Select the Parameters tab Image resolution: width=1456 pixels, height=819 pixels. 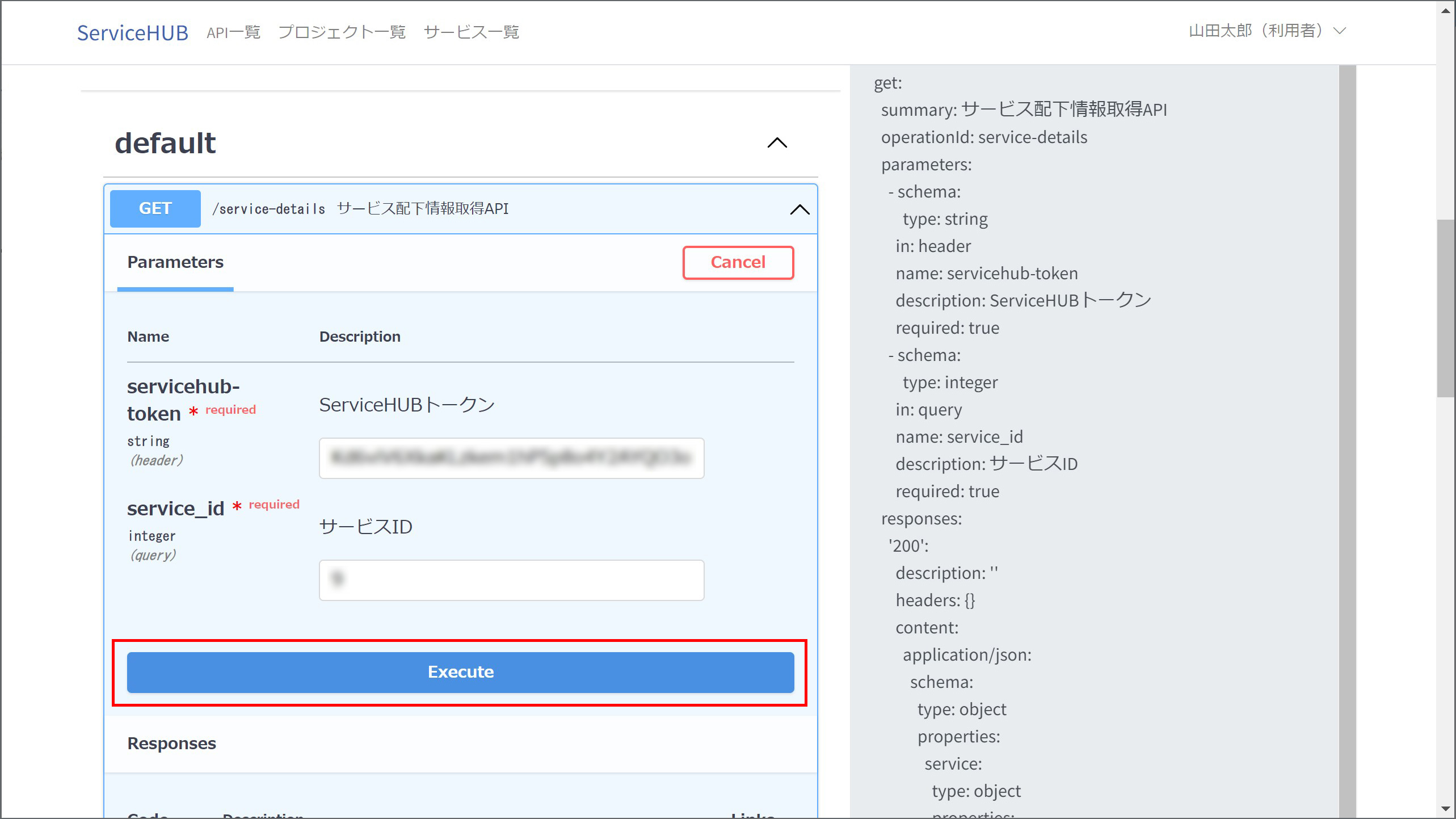pyautogui.click(x=175, y=262)
